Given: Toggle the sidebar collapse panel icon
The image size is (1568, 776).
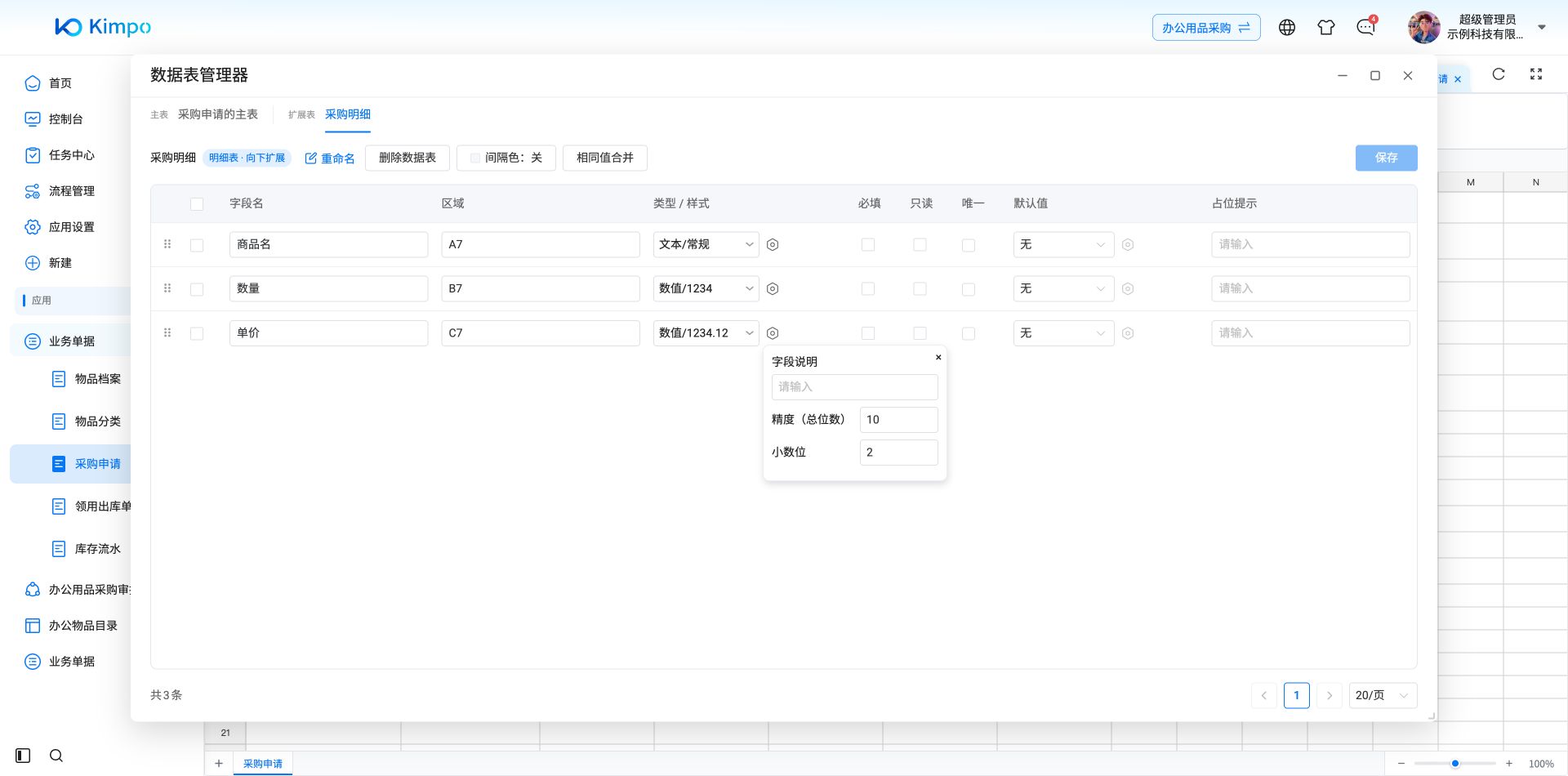Looking at the screenshot, I should point(23,756).
